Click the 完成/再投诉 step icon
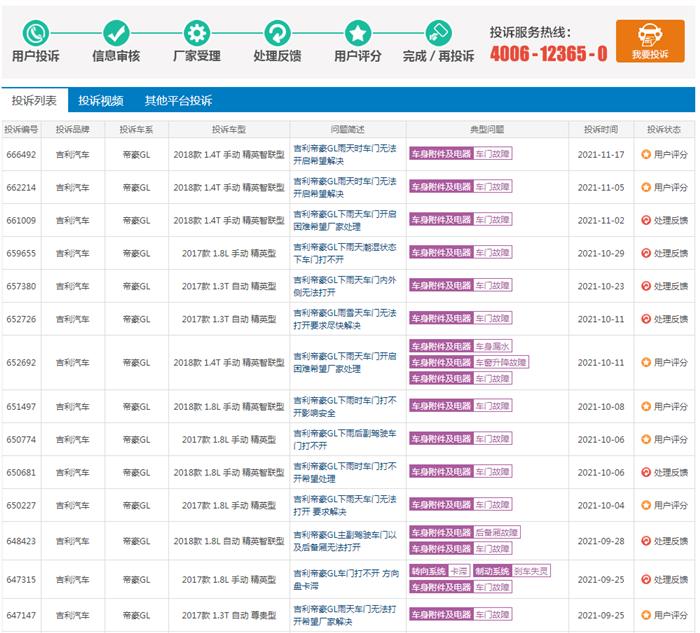Viewport: 700px width, 633px height. pos(438,33)
